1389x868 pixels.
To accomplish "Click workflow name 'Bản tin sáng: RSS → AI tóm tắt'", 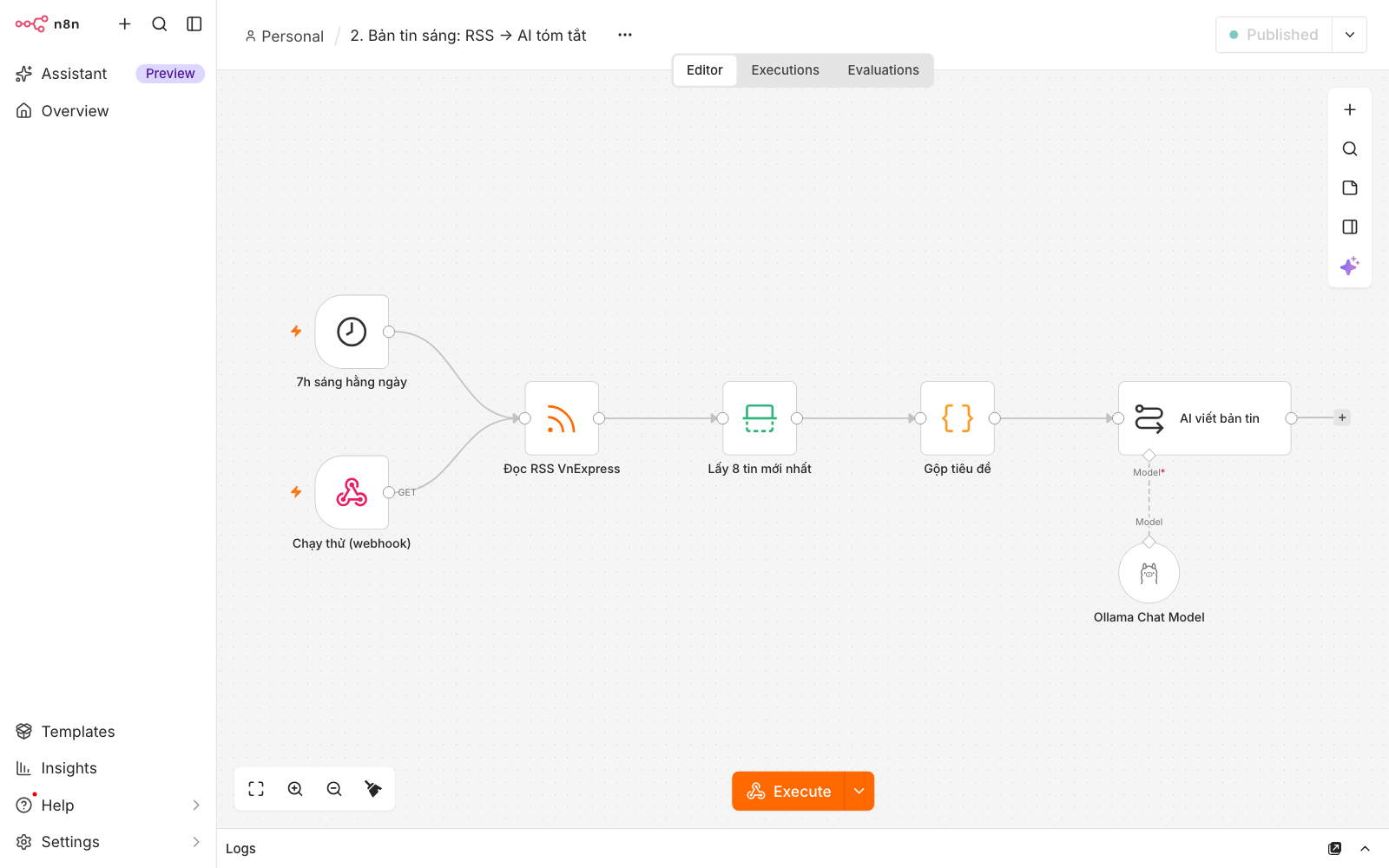I will 468,36.
